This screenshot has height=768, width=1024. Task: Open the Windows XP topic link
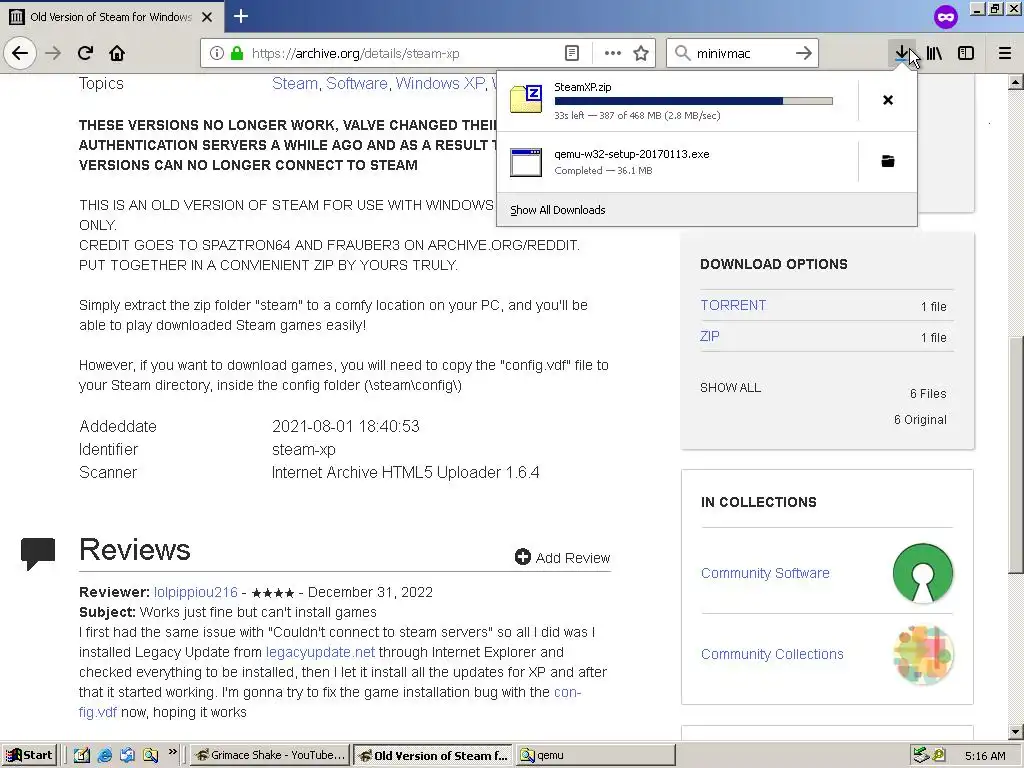[x=440, y=84]
